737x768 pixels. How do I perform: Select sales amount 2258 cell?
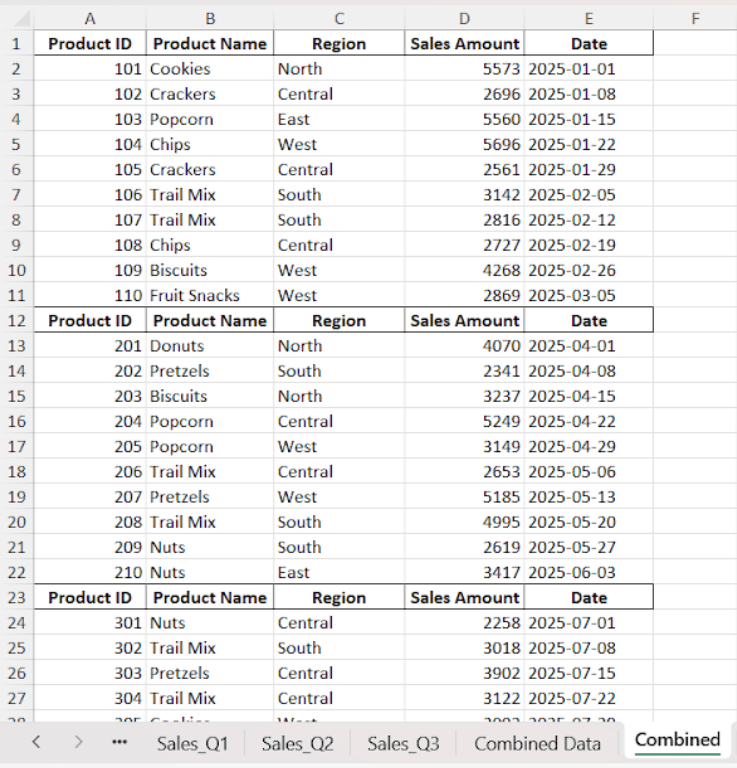tap(464, 623)
